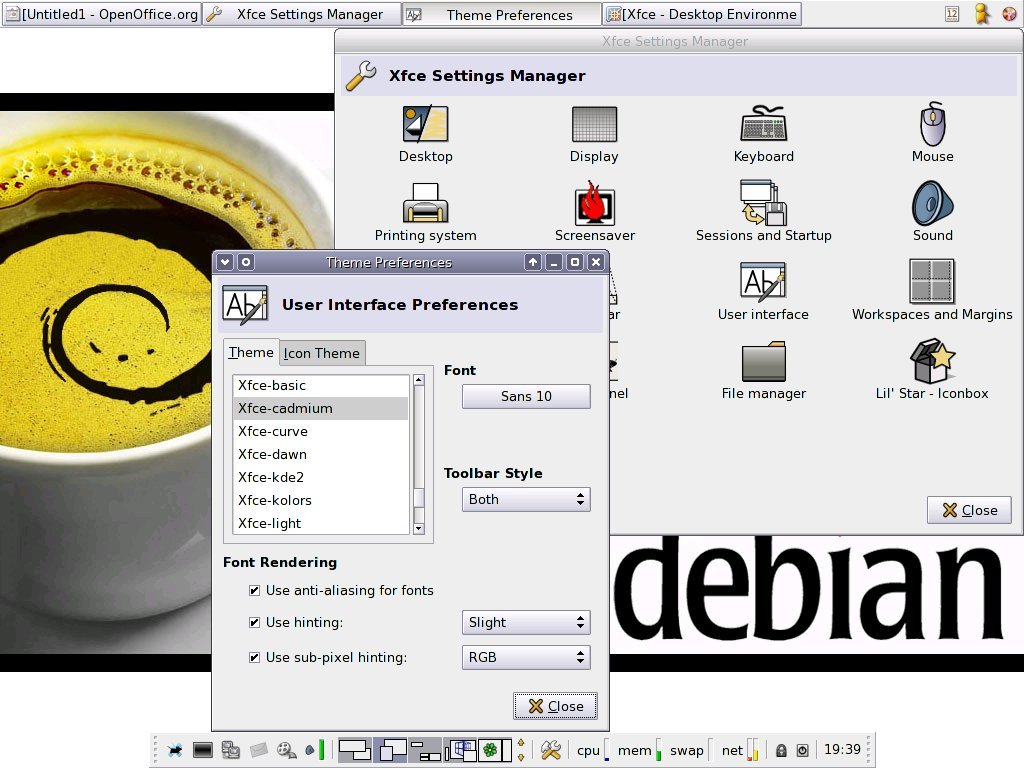Click the workspace switcher up/down arrows
The image size is (1024, 768).
click(x=520, y=750)
